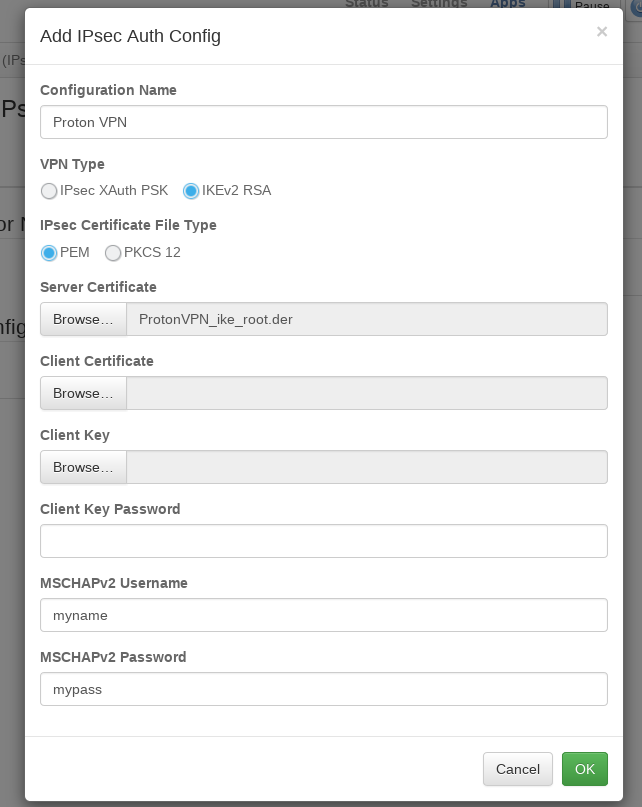Browse for the Server Certificate file
Viewport: 642px width, 807px height.
tap(83, 319)
